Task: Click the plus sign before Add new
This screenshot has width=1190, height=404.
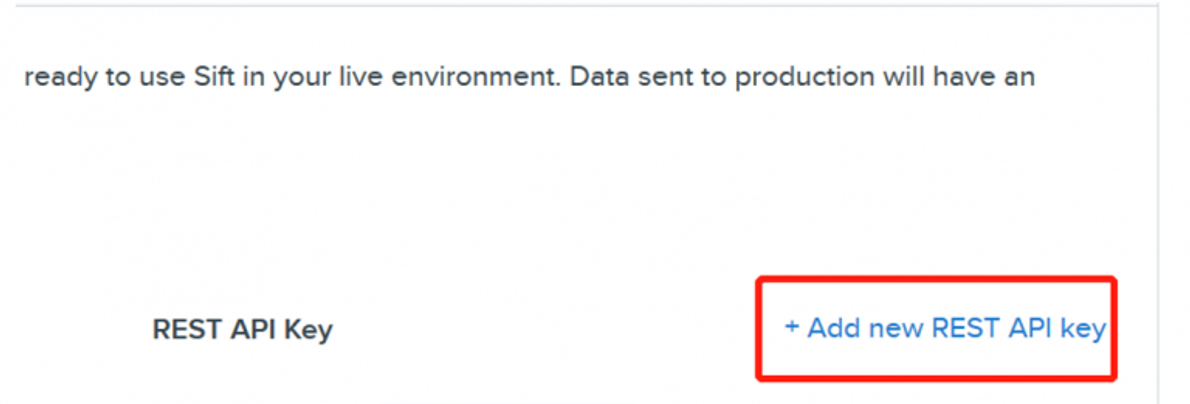Action: tap(791, 329)
